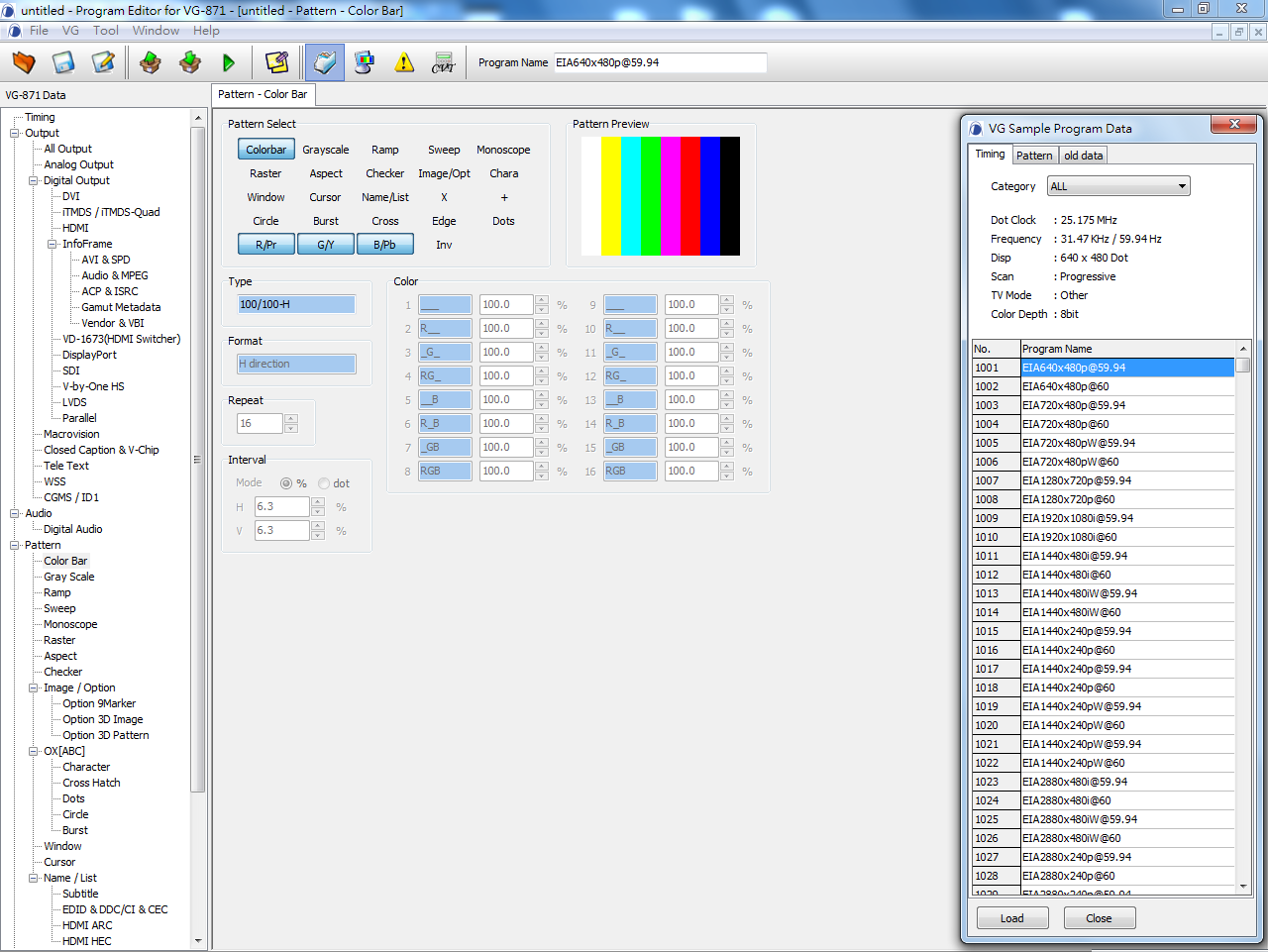The height and width of the screenshot is (952, 1268).
Task: Collapse the OX[ABC] tree node
Action: click(34, 751)
